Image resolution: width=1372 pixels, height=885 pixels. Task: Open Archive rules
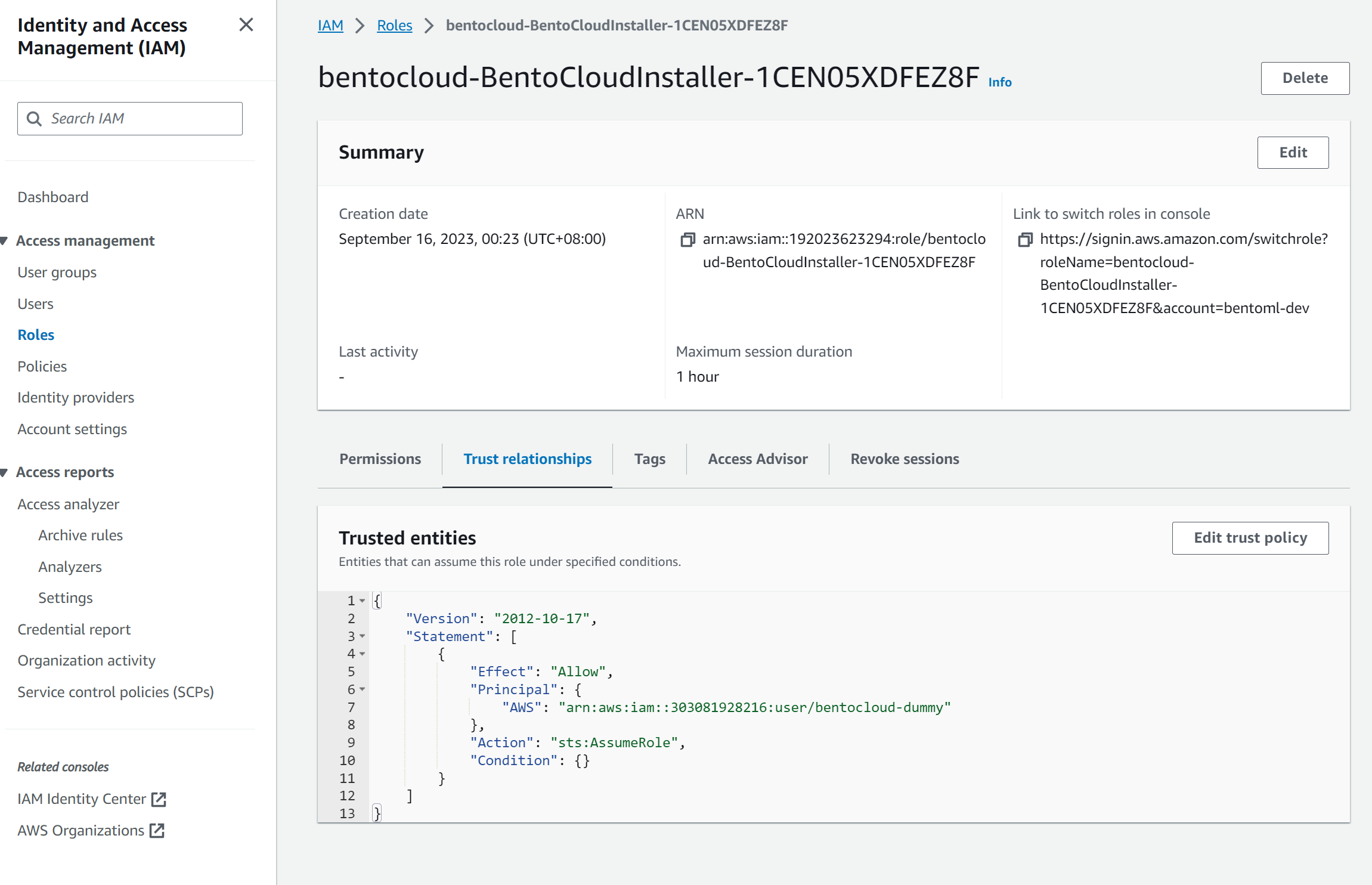[x=80, y=536]
